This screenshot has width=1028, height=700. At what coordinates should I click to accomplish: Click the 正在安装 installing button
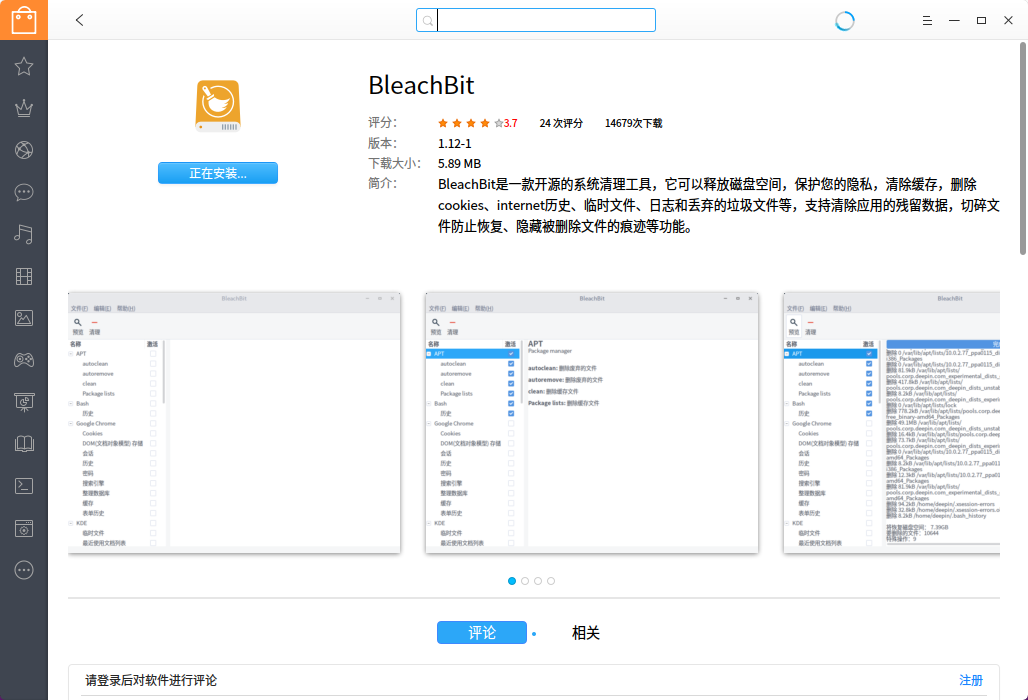[x=217, y=172]
